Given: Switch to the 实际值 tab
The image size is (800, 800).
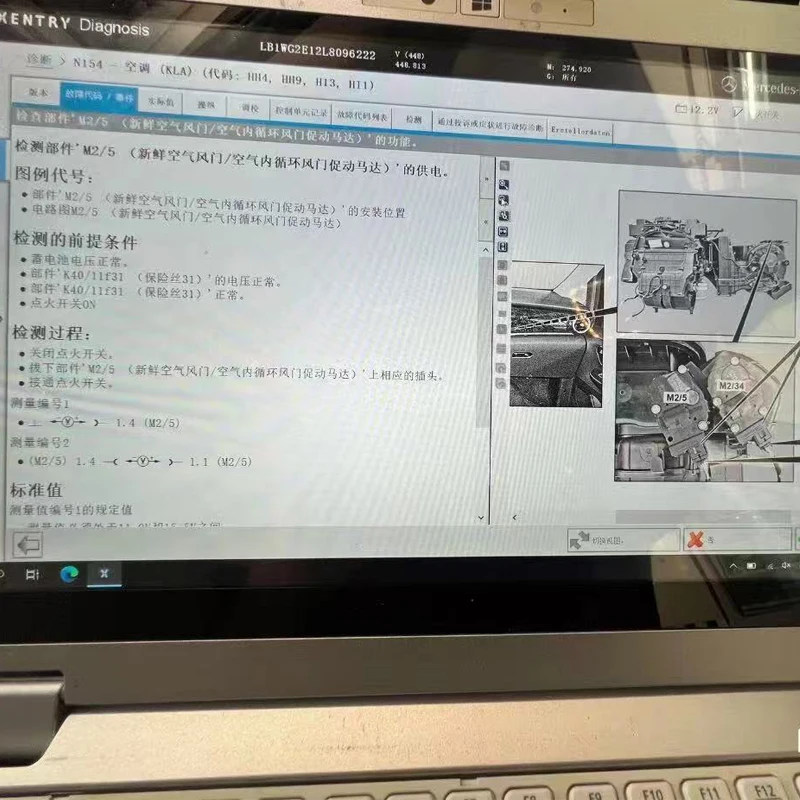Looking at the screenshot, I should pos(160,101).
